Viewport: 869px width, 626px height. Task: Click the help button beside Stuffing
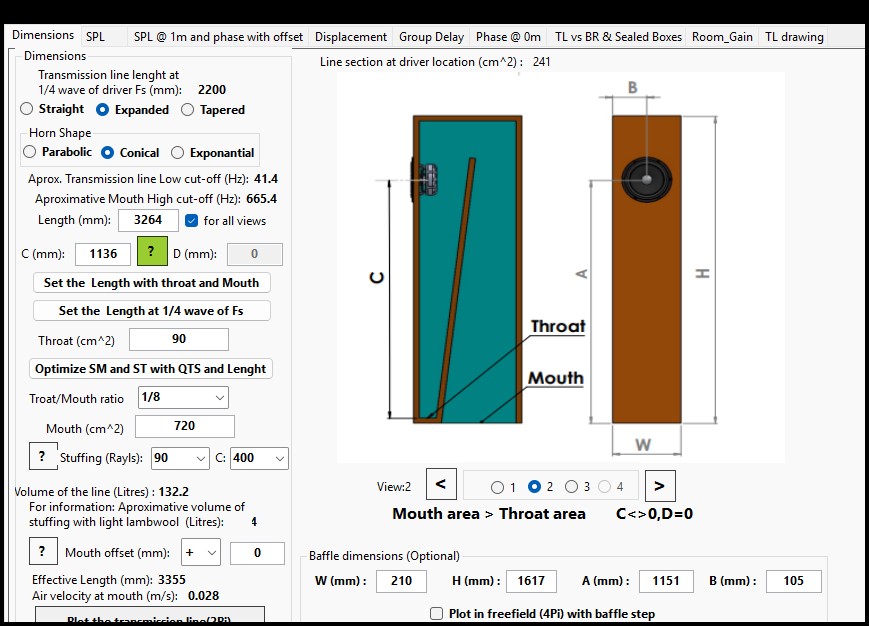[x=42, y=458]
